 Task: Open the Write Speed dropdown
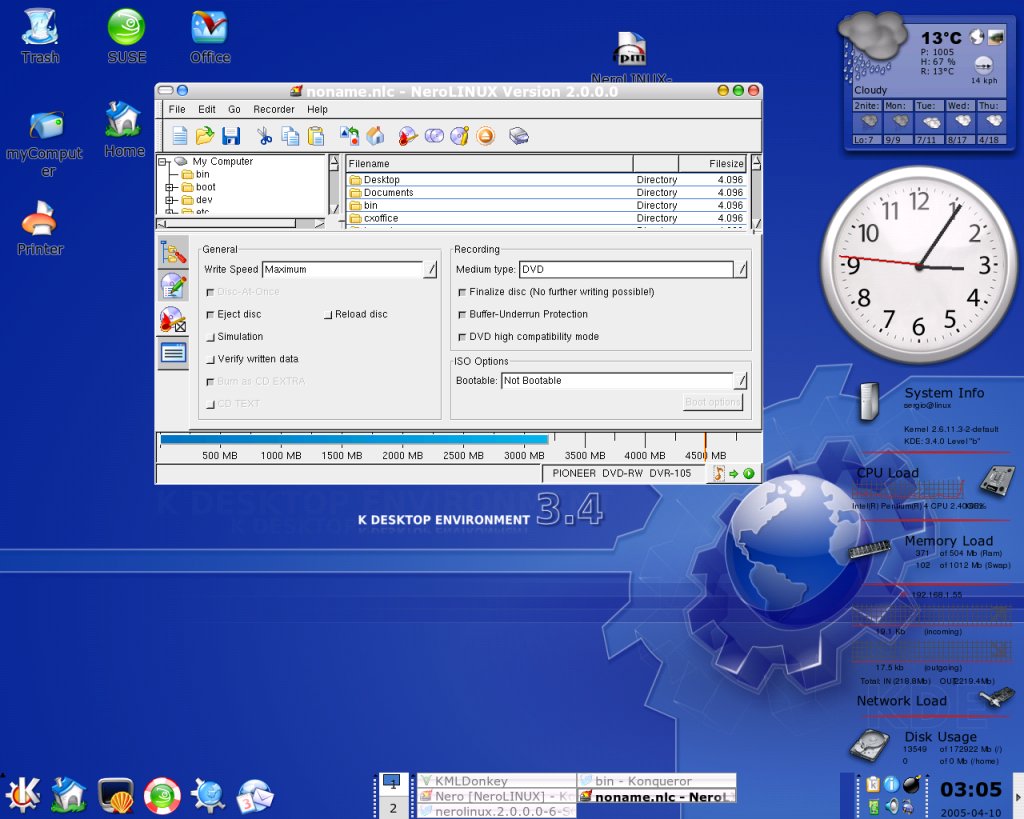tap(431, 269)
